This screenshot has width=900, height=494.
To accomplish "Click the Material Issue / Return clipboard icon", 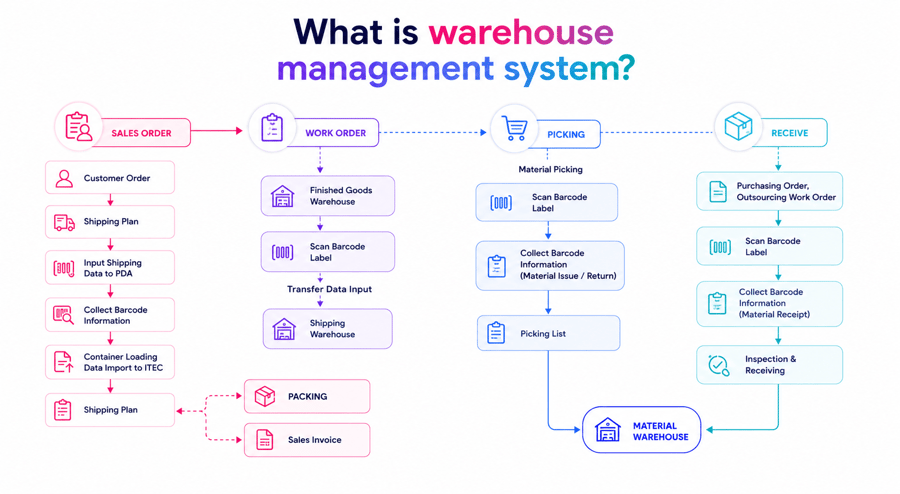I will (x=496, y=266).
